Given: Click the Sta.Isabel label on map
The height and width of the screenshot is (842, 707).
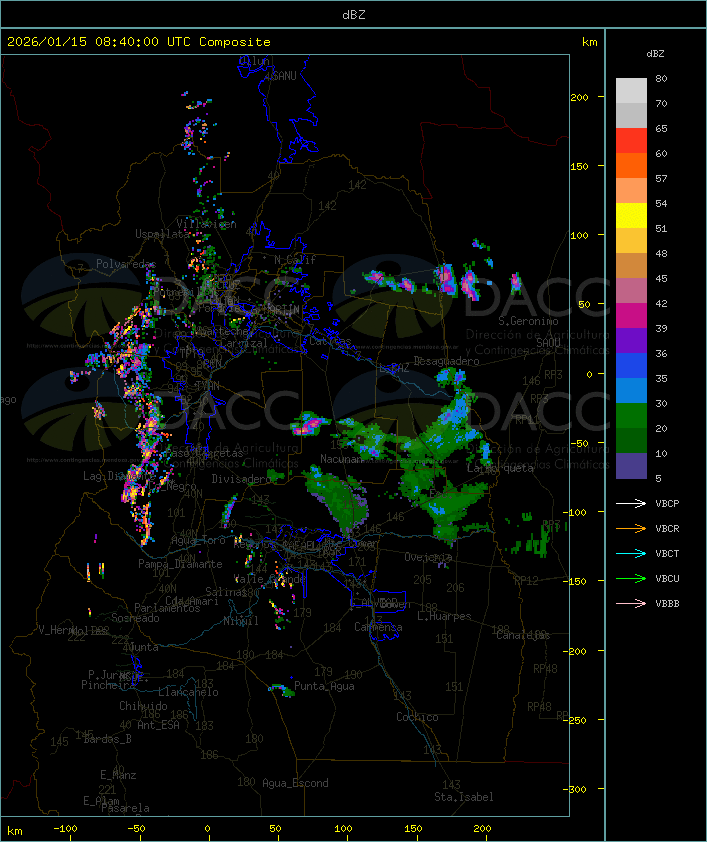Looking at the screenshot, I should [x=463, y=797].
